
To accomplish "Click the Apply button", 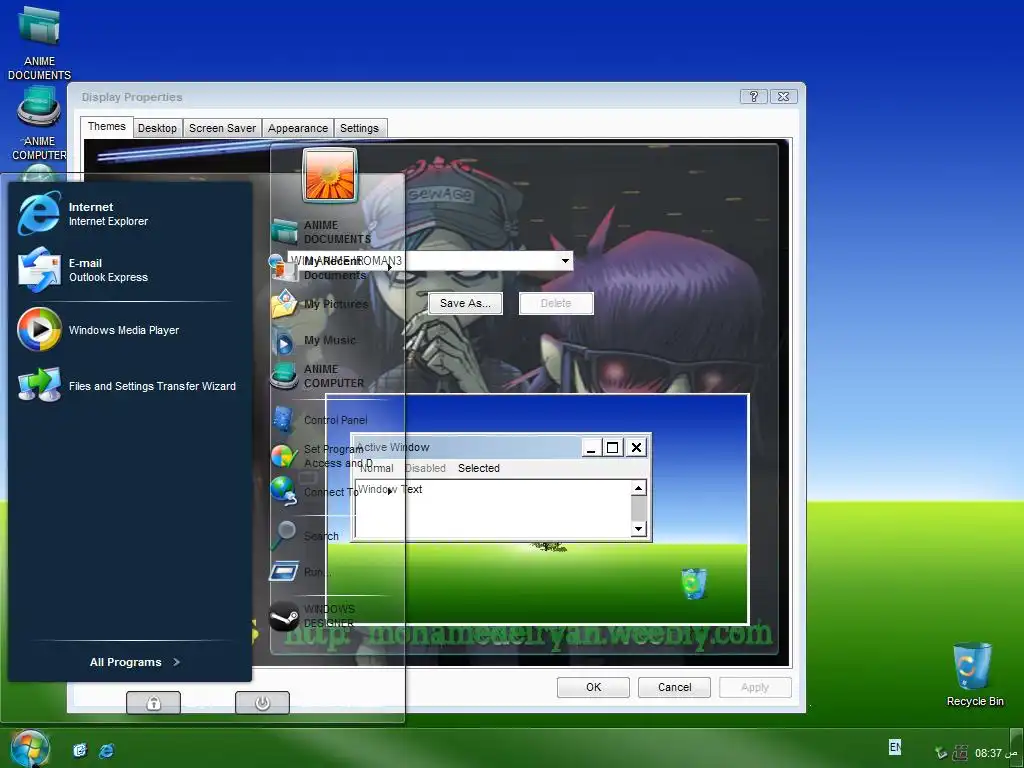I will pyautogui.click(x=755, y=687).
